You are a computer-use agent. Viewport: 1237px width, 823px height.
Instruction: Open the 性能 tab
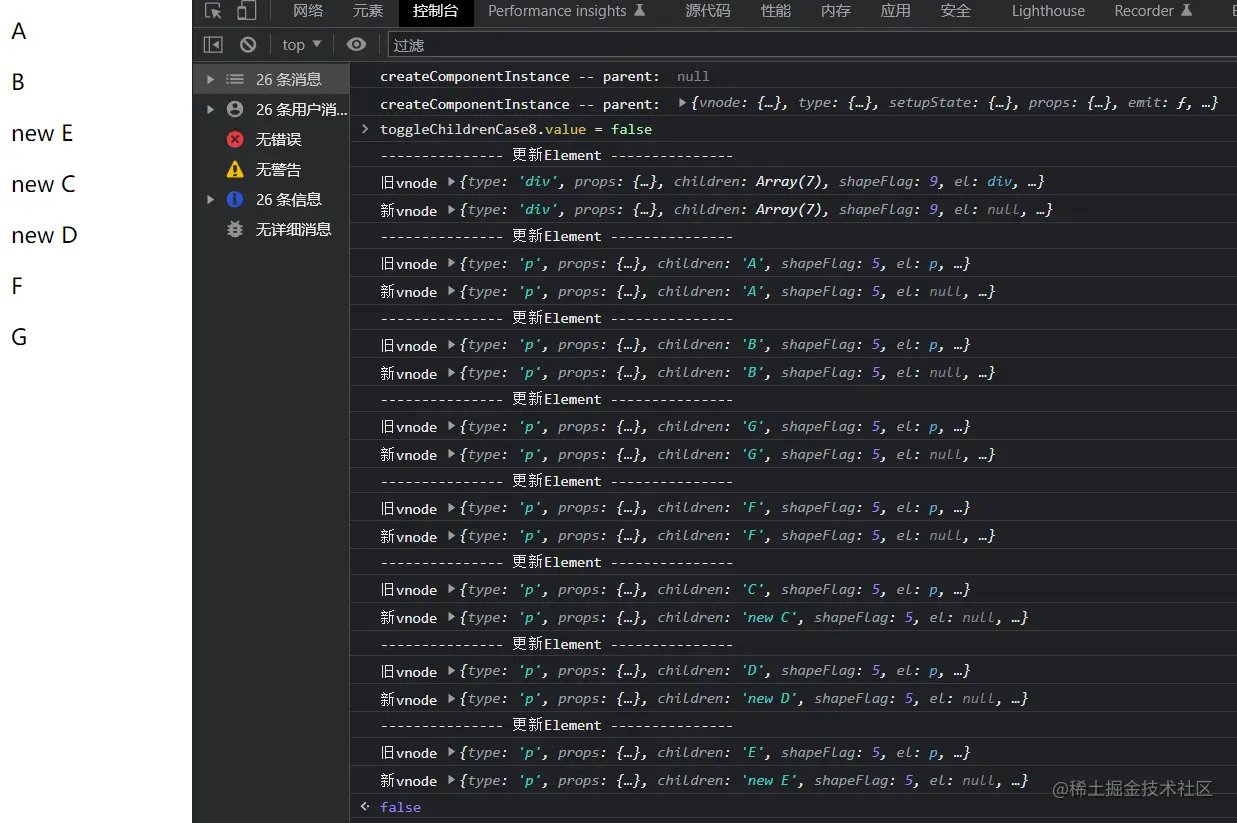775,11
